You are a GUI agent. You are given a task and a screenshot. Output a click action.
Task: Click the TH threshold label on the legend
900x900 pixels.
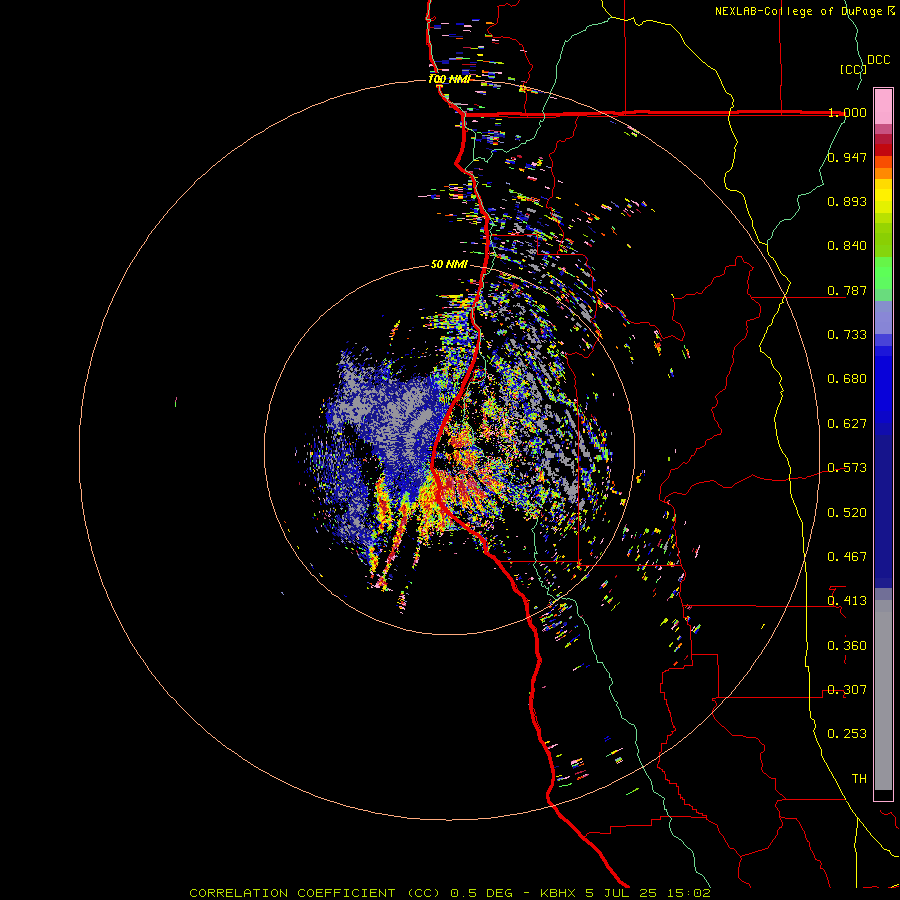point(859,779)
